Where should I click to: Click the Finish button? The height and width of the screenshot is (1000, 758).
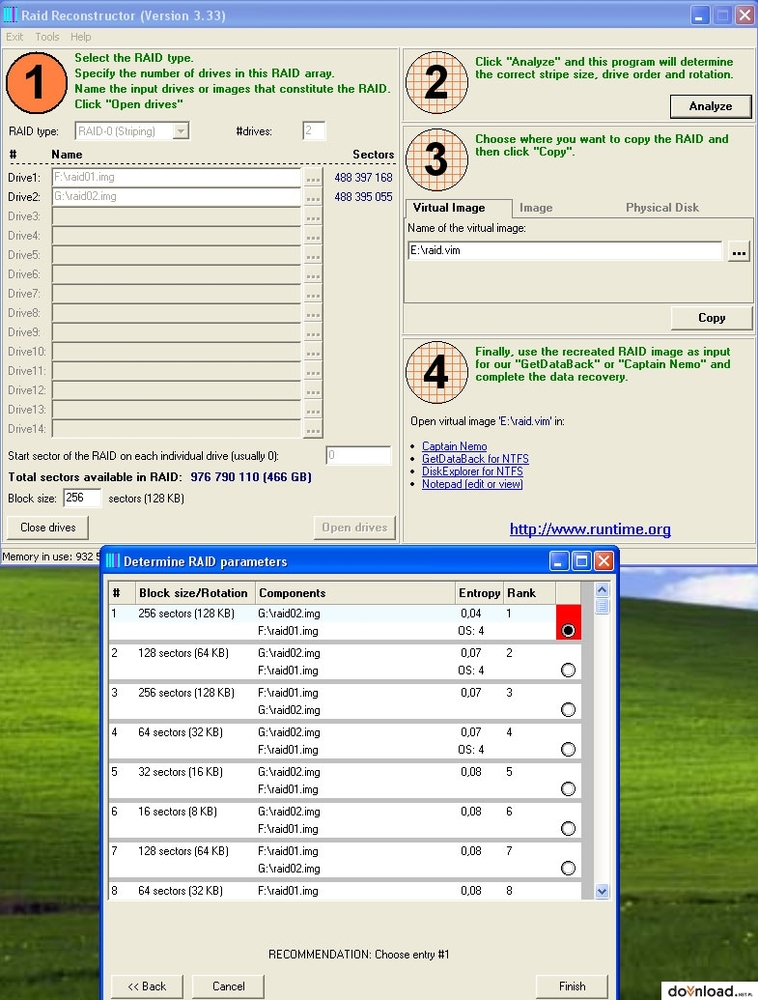[x=572, y=987]
